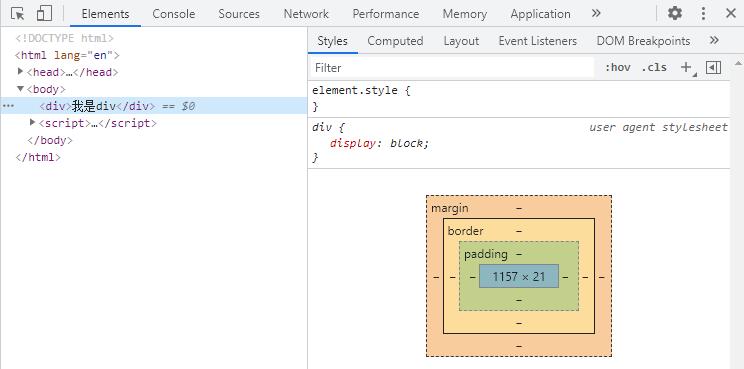Click the margin label in box model

(x=449, y=208)
